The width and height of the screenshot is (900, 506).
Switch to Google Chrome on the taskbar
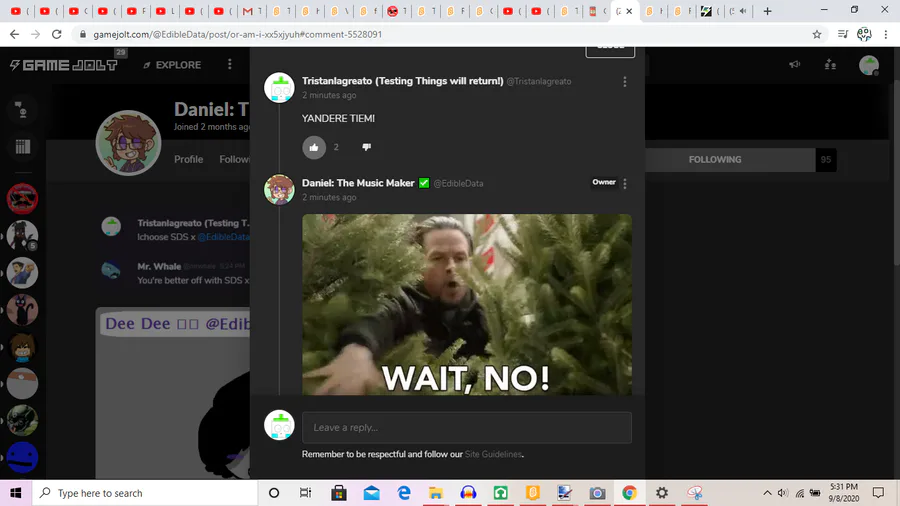coord(629,493)
